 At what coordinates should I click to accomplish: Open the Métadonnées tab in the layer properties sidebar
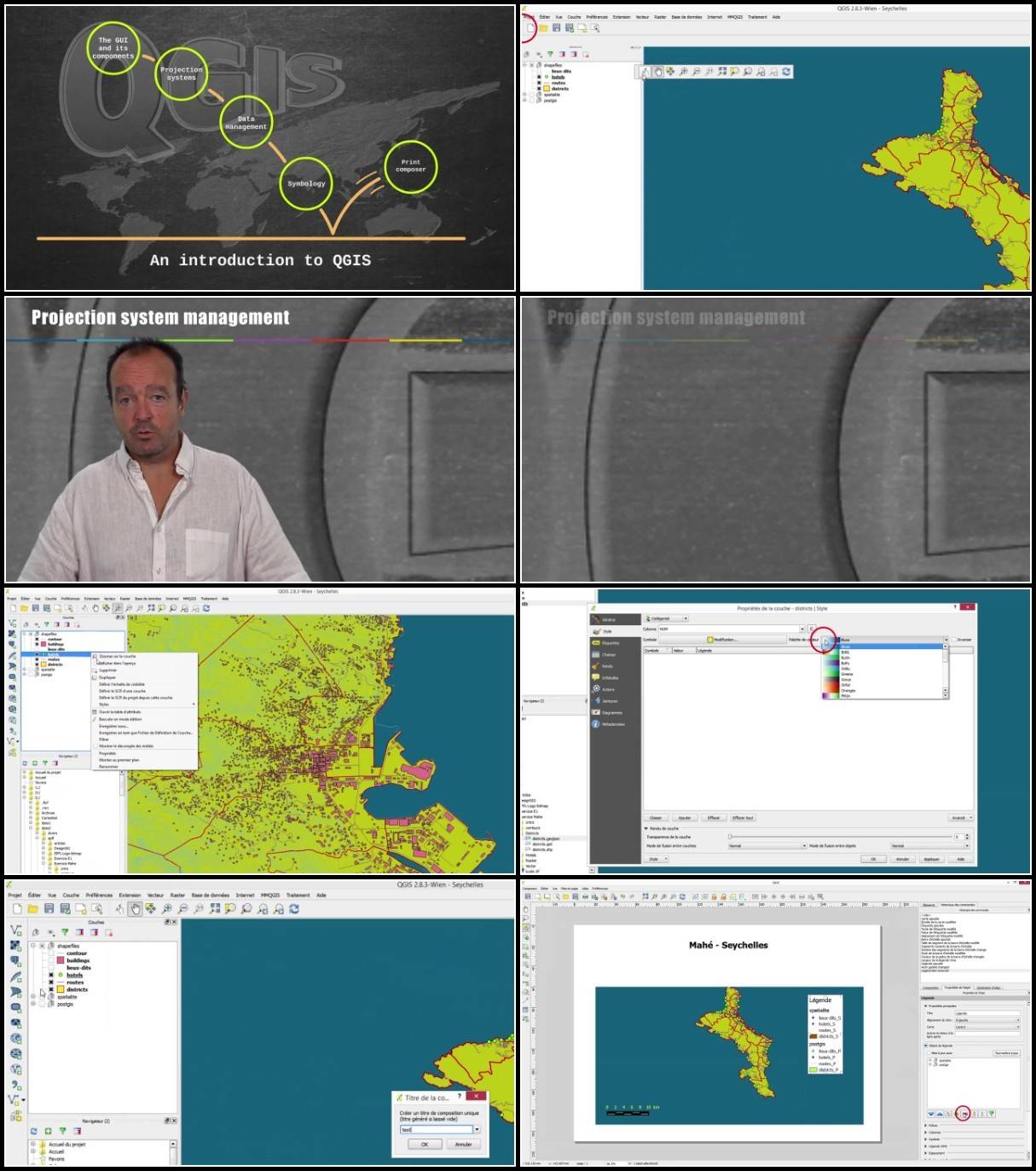coord(615,724)
